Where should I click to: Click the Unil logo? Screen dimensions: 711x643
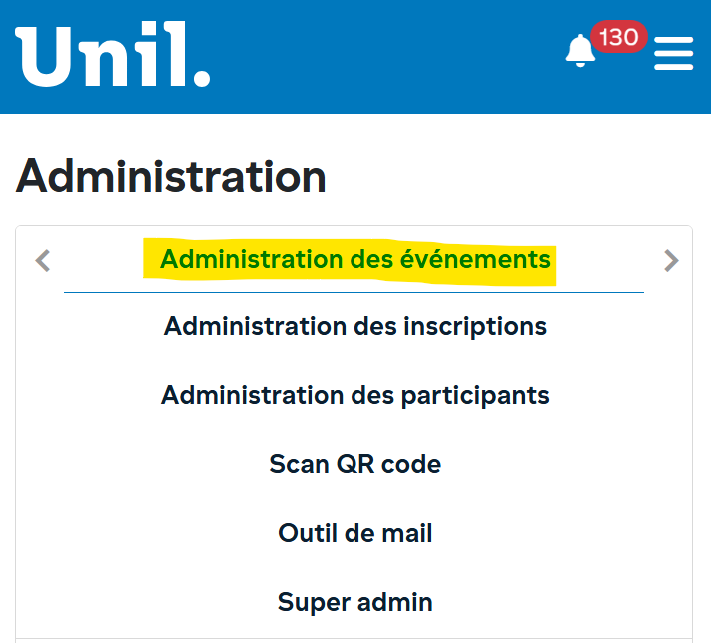[x=112, y=56]
